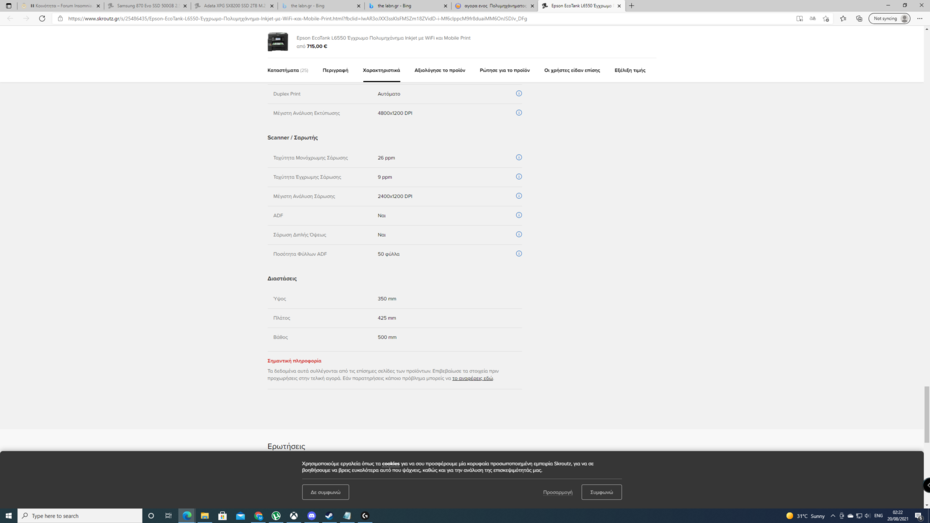Open Microsoft Store from taskbar
Viewport: 930px width, 523px height.
pyautogui.click(x=222, y=516)
